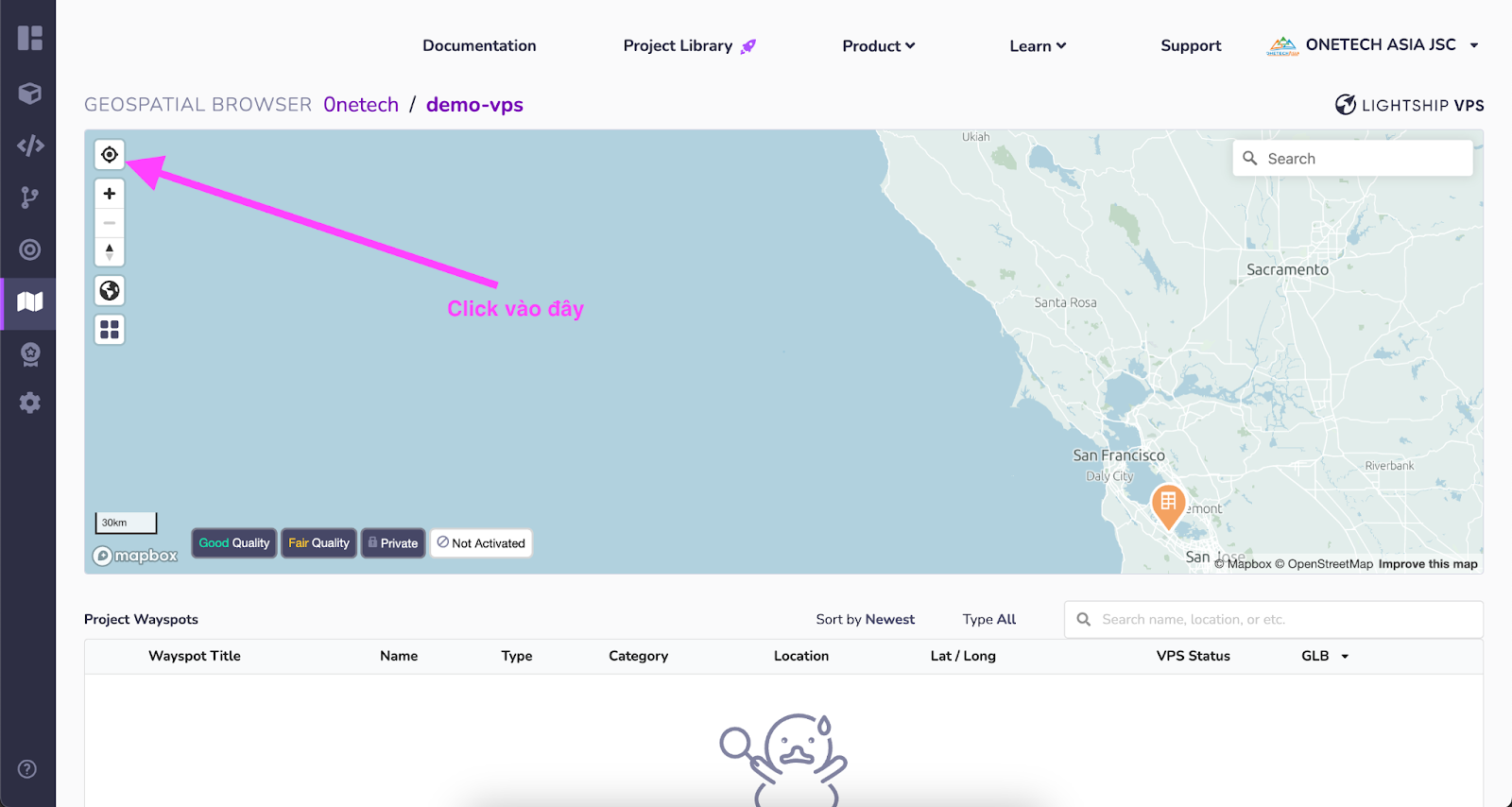Open the Documentation menu item
This screenshot has width=1512, height=807.
[479, 45]
